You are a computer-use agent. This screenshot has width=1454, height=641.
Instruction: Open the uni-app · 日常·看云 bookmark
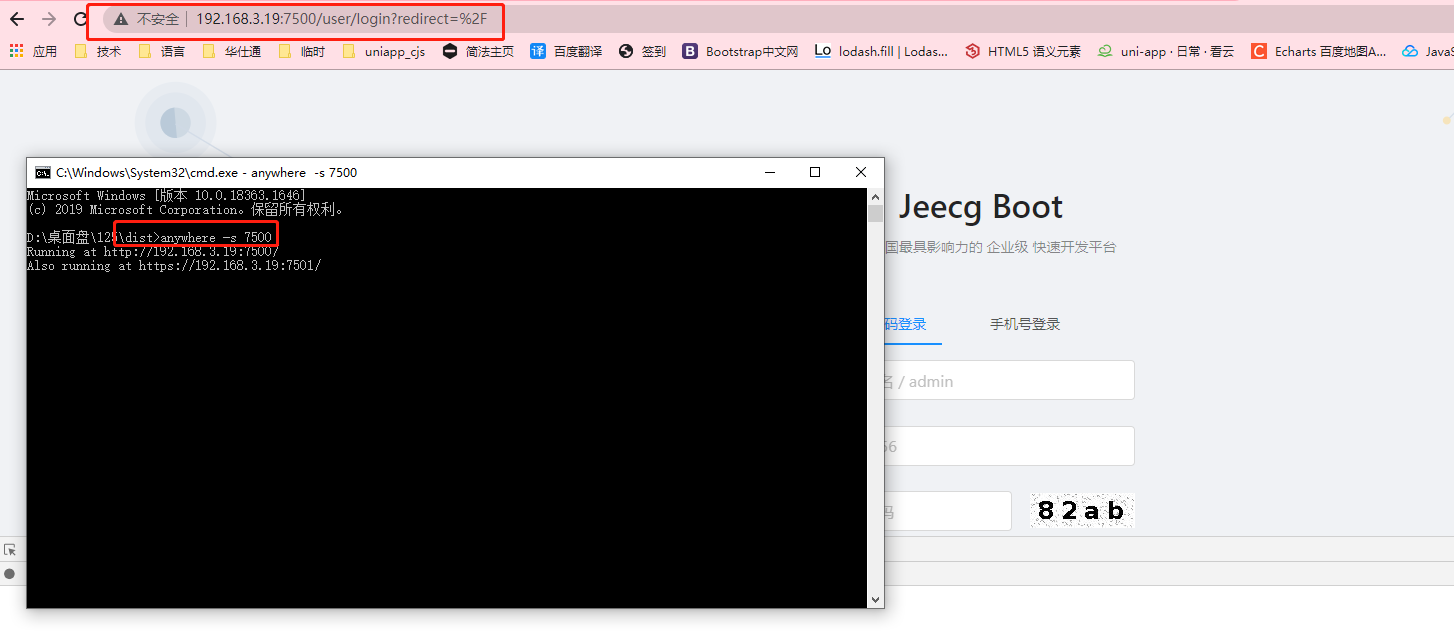(x=1103, y=51)
